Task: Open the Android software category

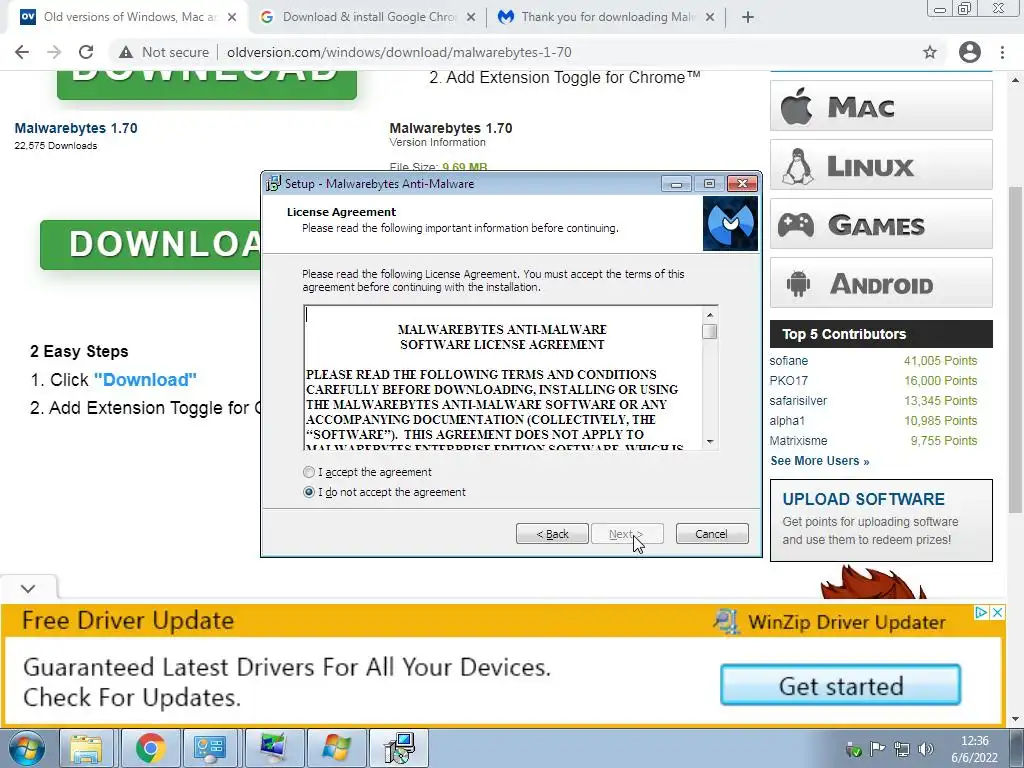Action: (x=881, y=283)
